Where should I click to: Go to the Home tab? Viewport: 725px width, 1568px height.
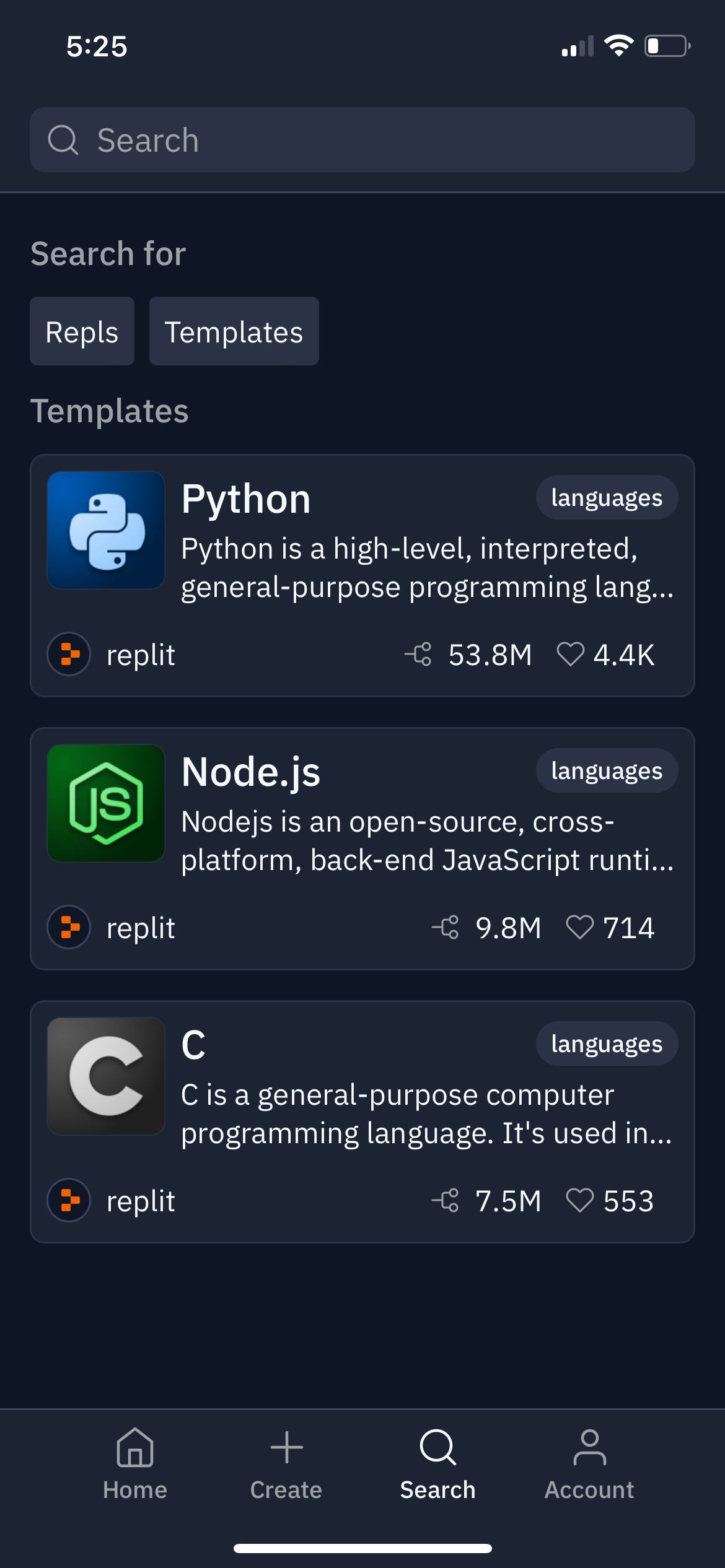(x=135, y=1465)
